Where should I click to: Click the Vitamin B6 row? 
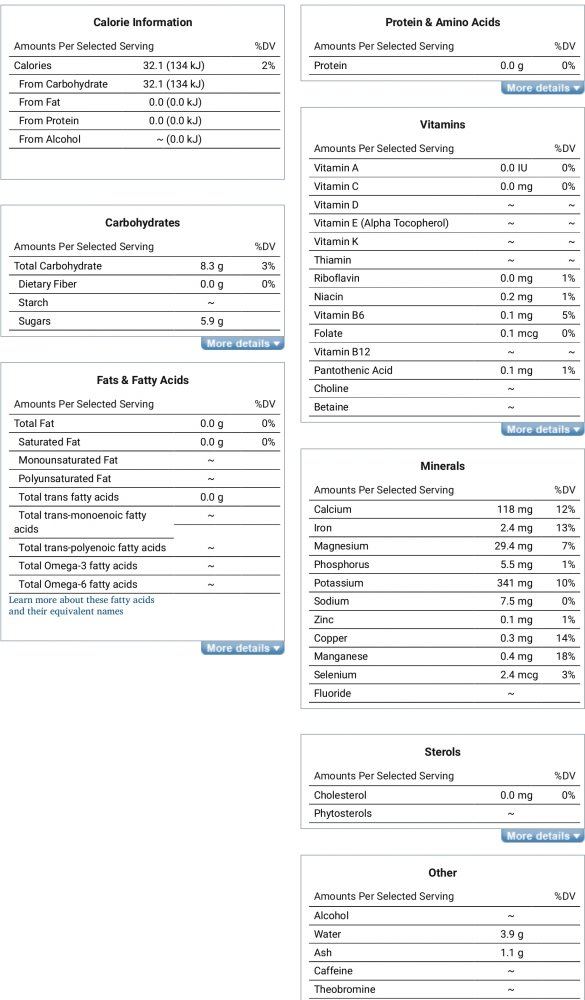pos(445,315)
